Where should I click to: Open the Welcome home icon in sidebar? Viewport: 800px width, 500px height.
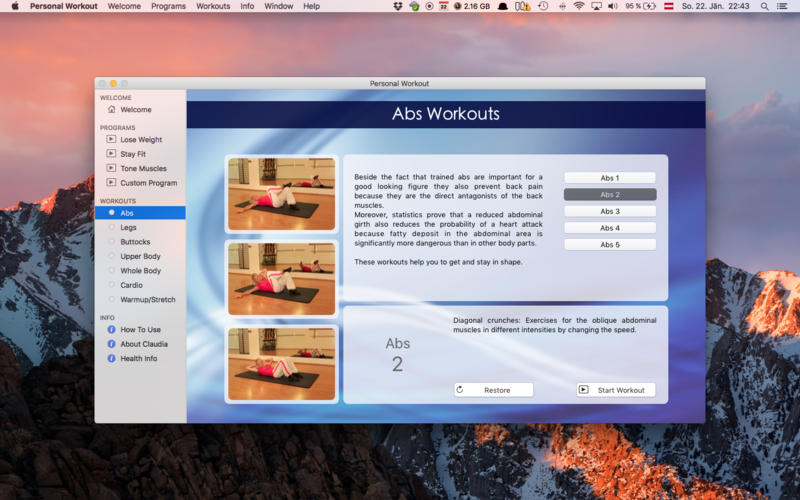[111, 109]
